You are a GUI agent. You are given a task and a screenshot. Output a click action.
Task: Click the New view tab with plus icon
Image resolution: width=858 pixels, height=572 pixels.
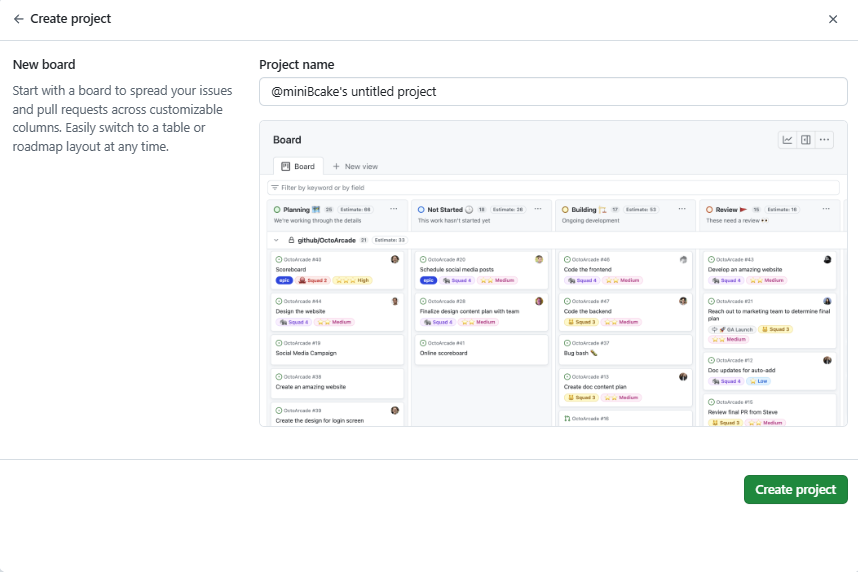click(355, 166)
